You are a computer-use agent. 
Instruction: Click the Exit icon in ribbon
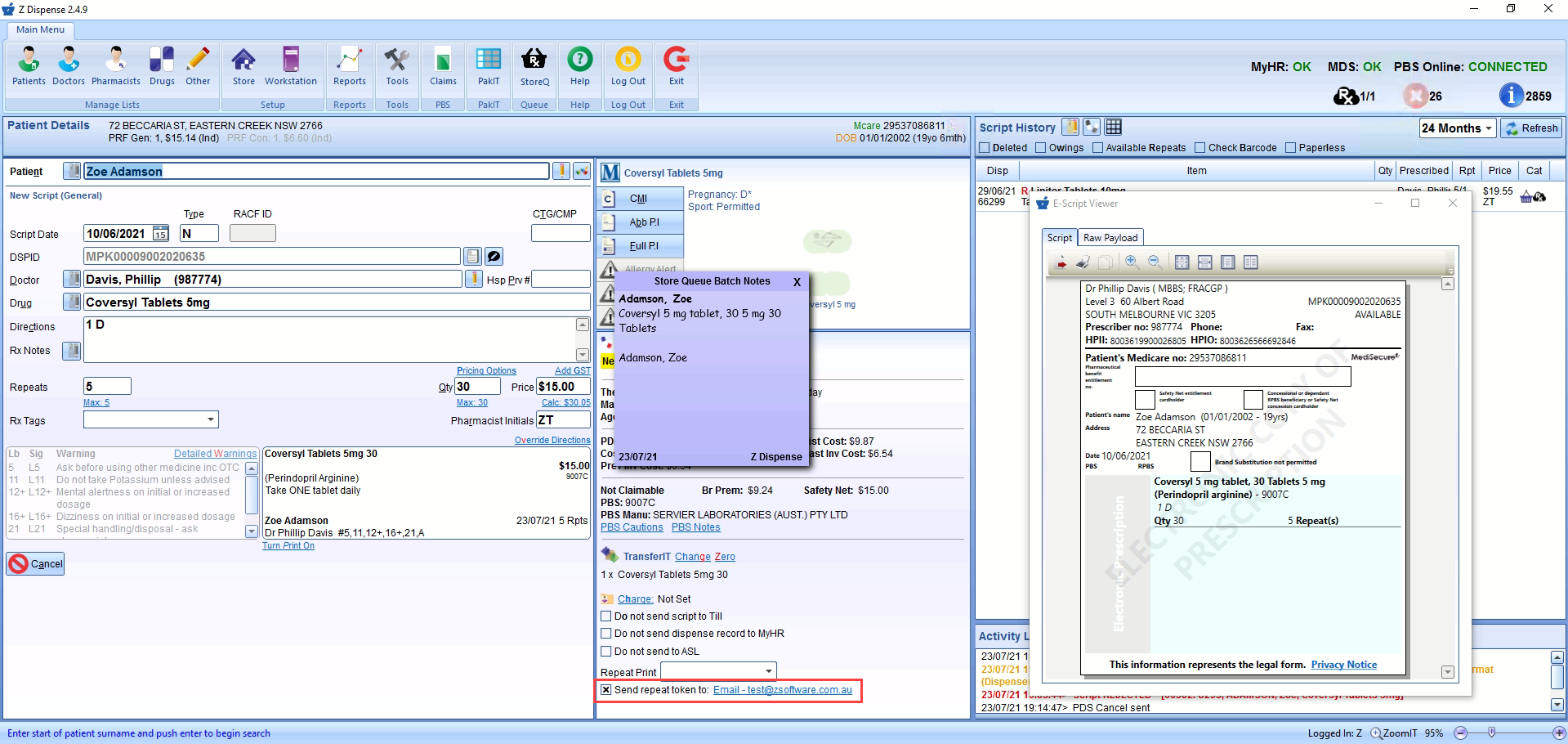click(677, 65)
